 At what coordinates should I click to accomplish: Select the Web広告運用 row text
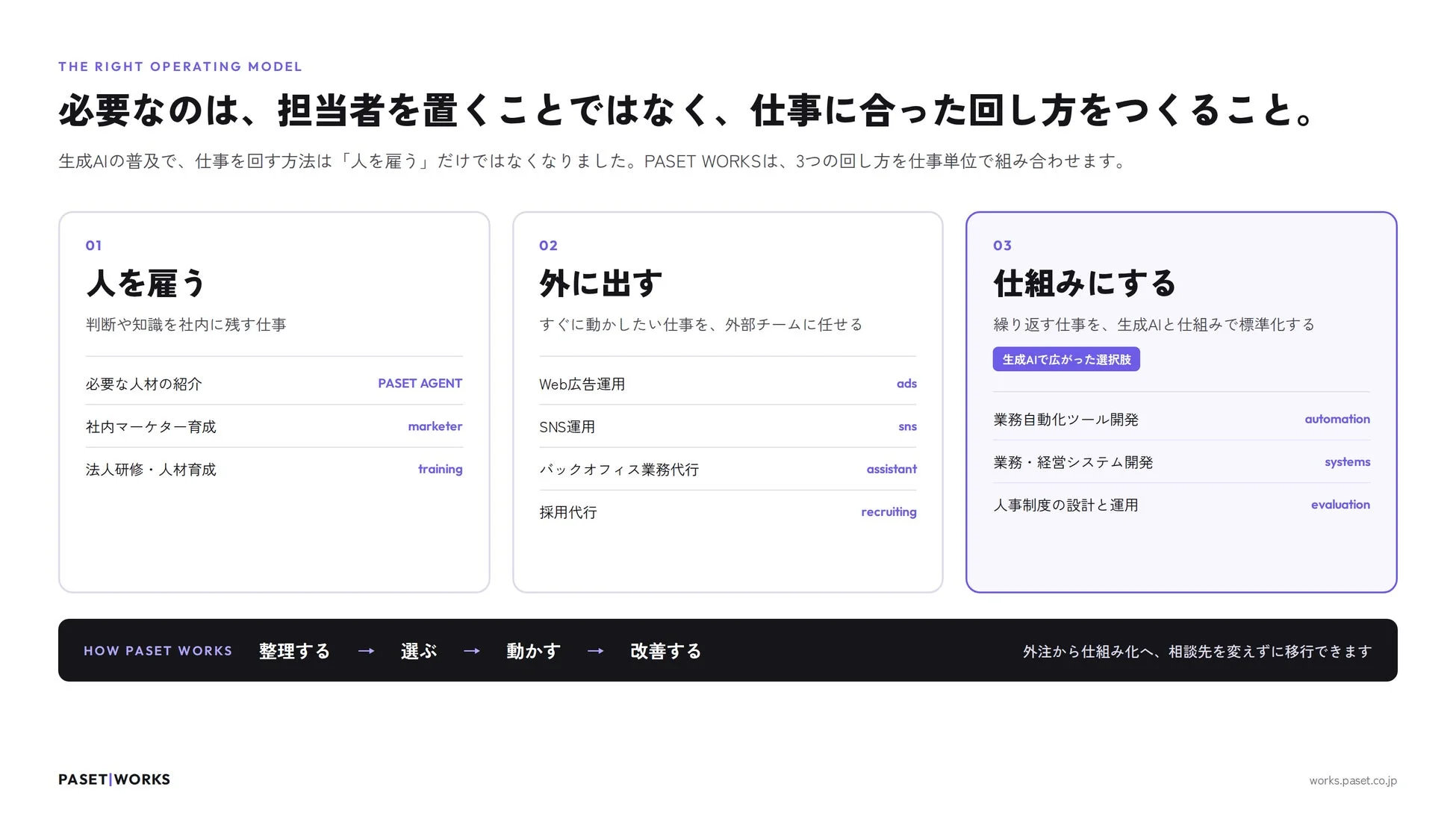[x=582, y=384]
